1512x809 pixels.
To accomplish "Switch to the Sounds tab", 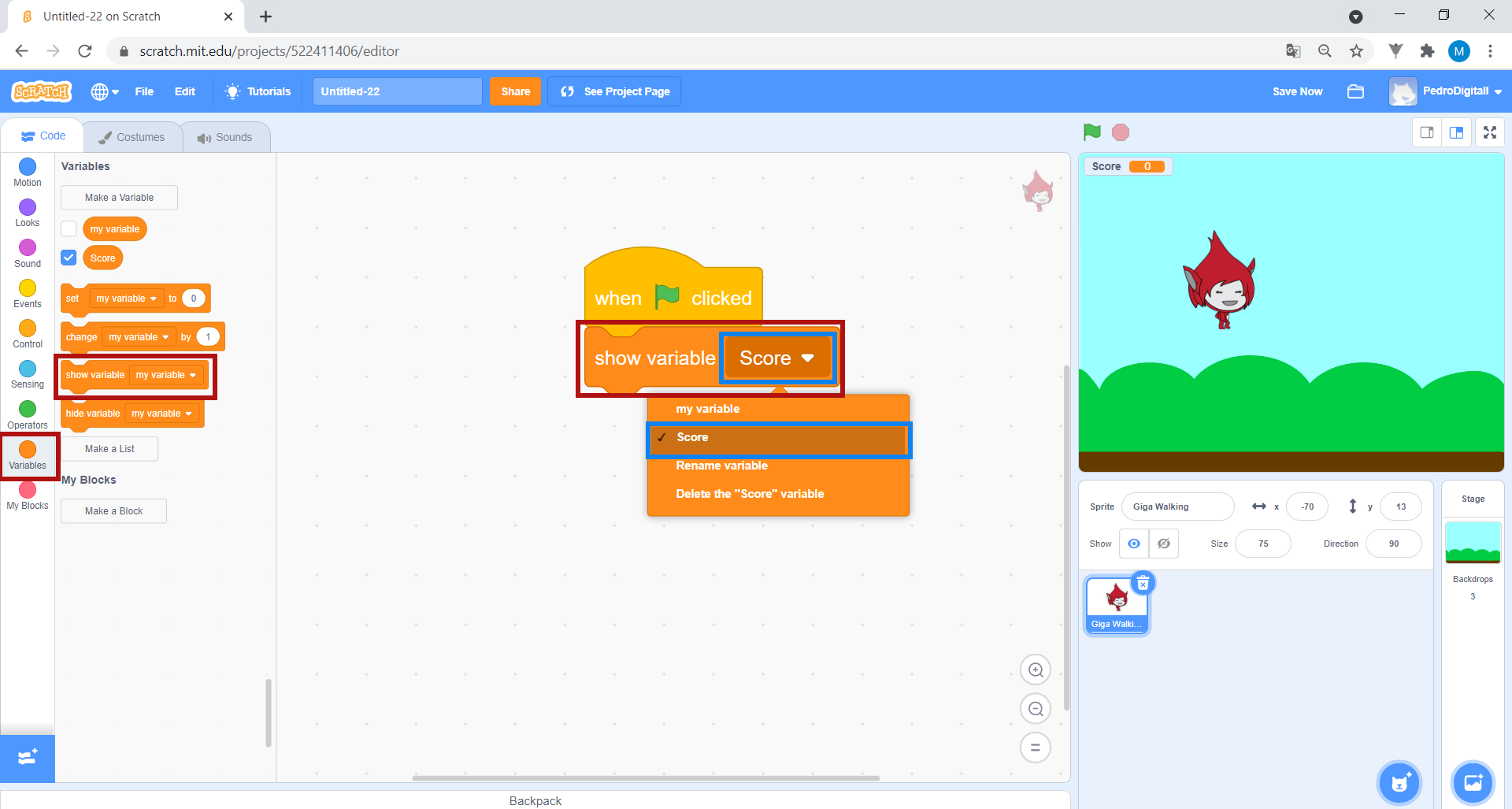I will pos(225,137).
